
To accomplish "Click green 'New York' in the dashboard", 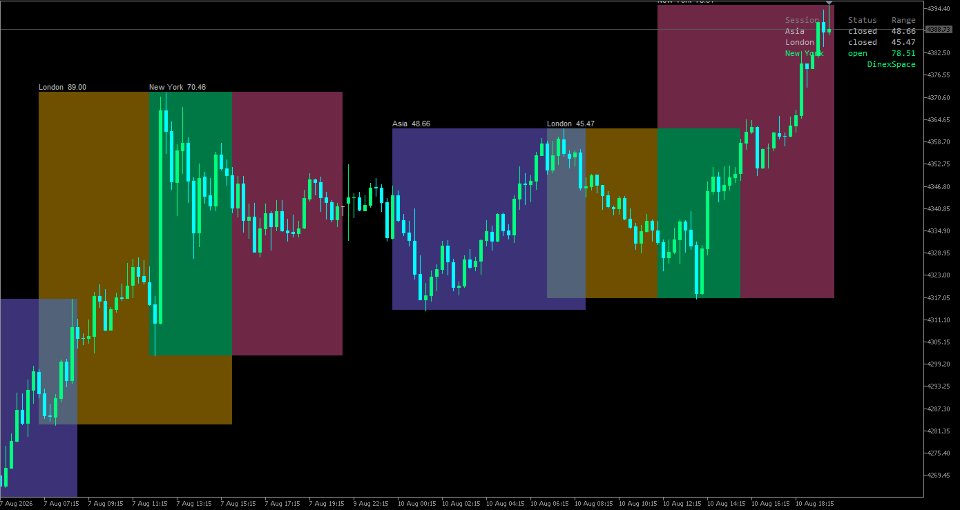I will tap(804, 53).
